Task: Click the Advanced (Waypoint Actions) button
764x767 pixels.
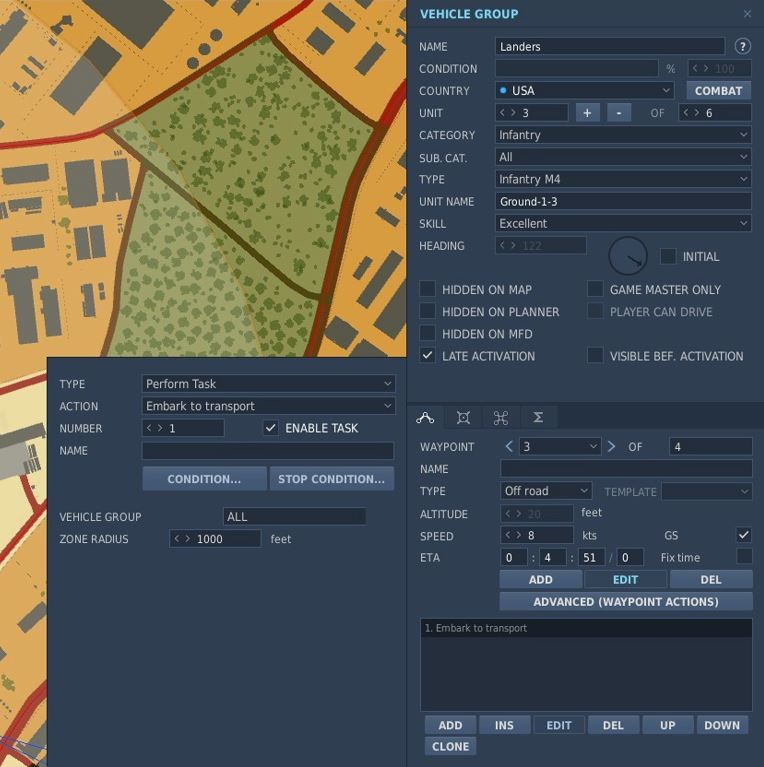Action: 626,602
